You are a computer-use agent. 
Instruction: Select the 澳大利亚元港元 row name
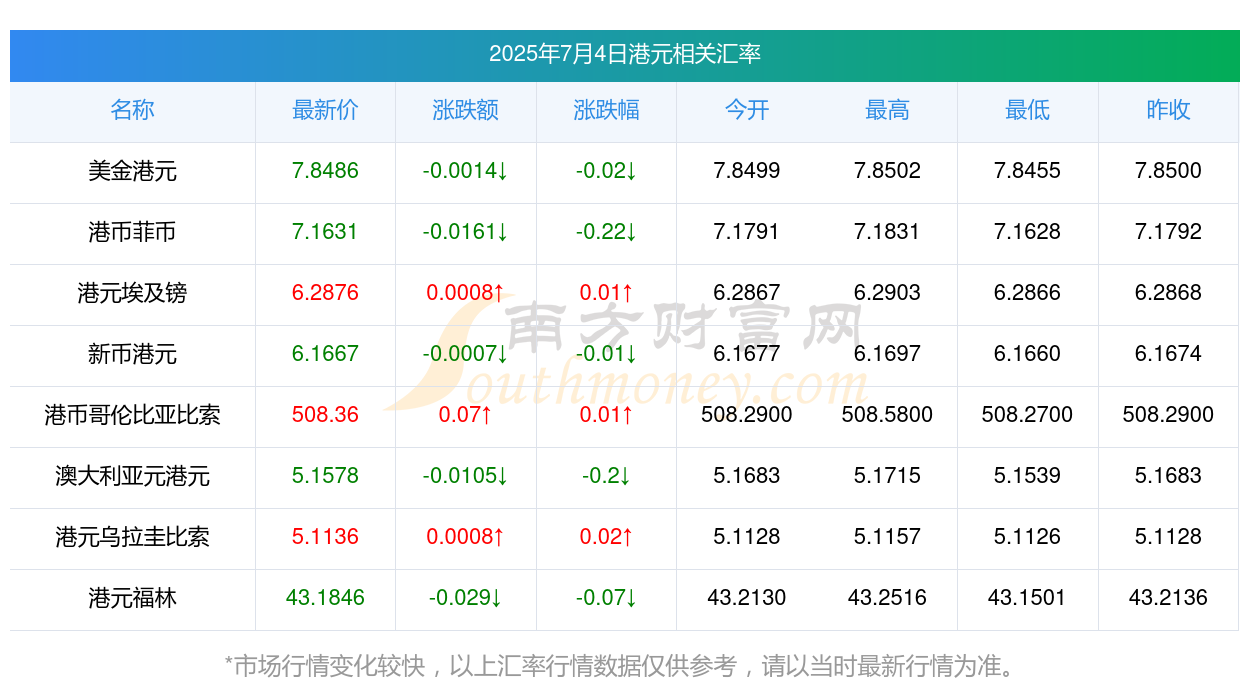coord(132,476)
